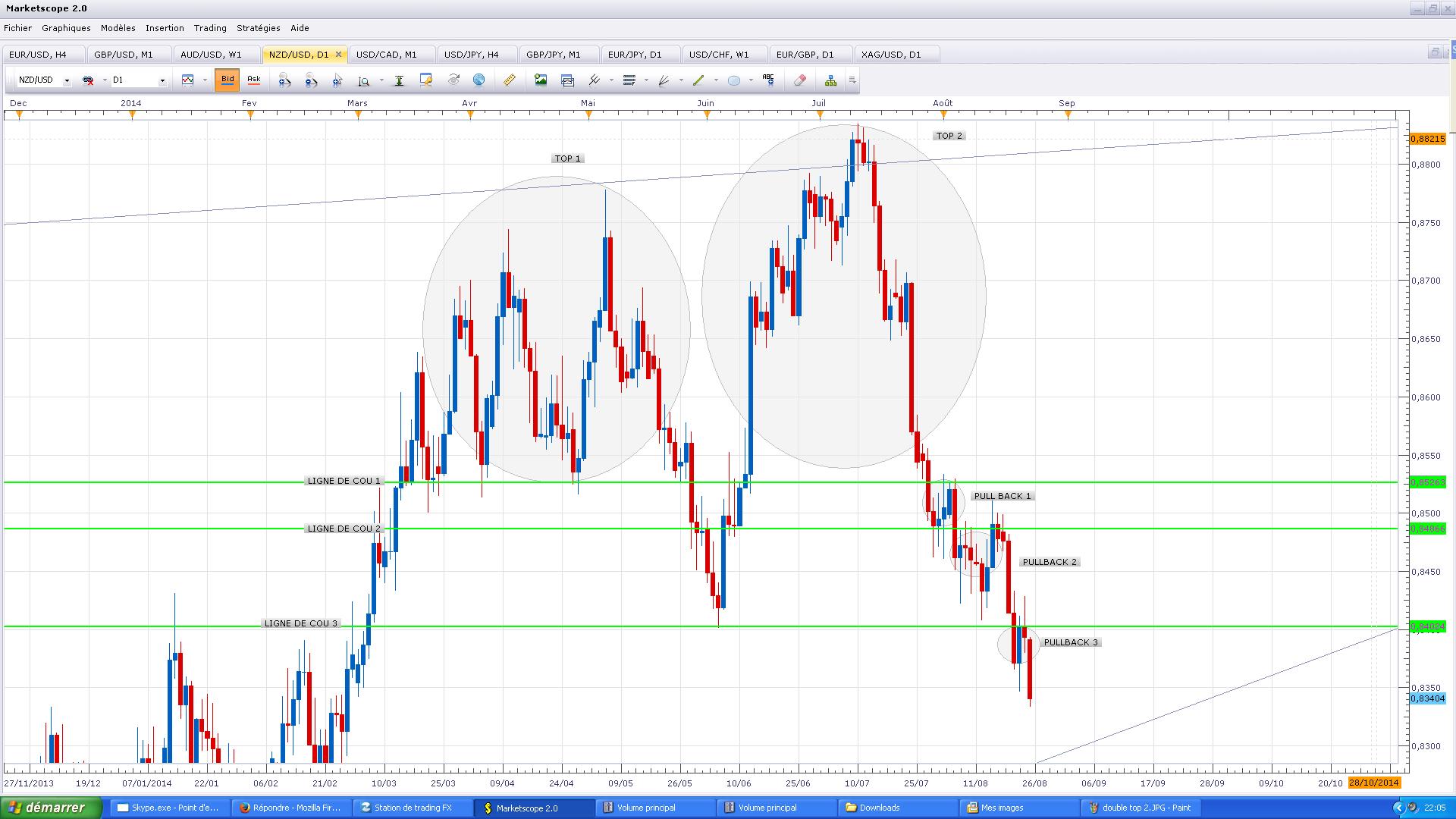Switch to the EUR/USD, H4 tab
This screenshot has width=1456, height=819.
(38, 55)
